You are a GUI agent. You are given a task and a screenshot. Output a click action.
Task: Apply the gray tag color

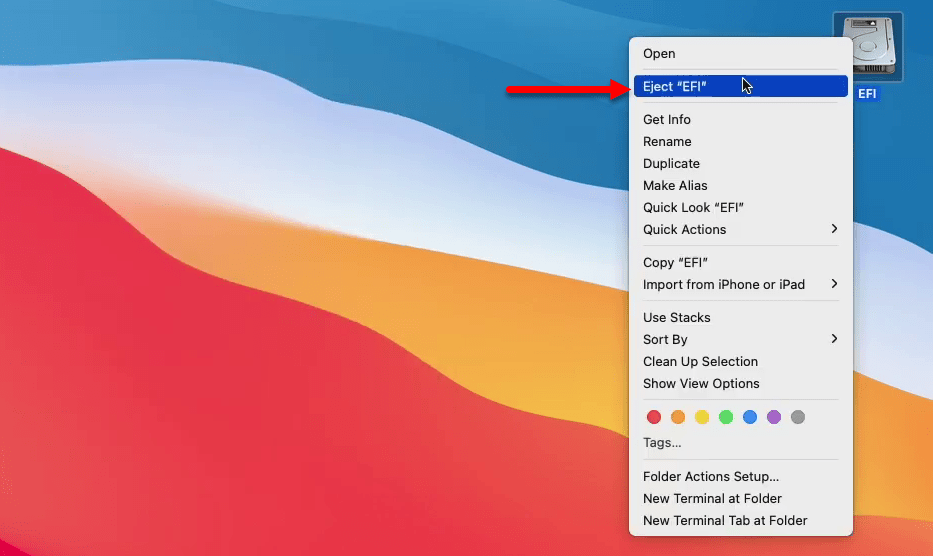[x=798, y=417]
